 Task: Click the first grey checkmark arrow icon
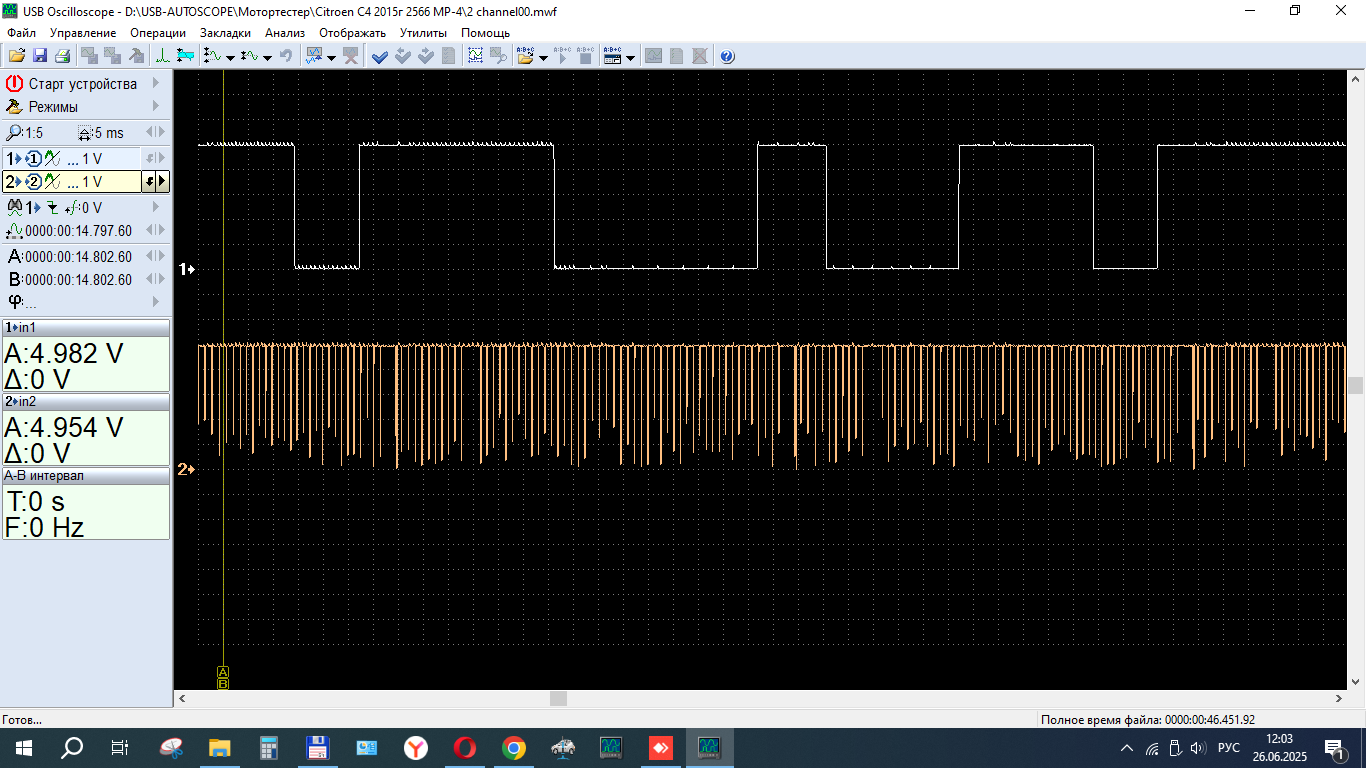[x=403, y=56]
